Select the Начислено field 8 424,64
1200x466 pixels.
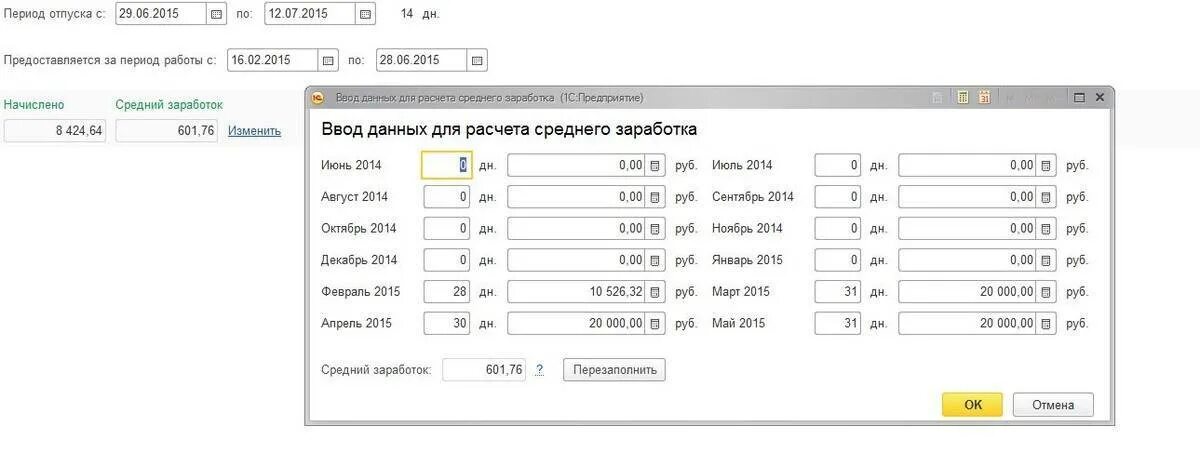click(56, 131)
